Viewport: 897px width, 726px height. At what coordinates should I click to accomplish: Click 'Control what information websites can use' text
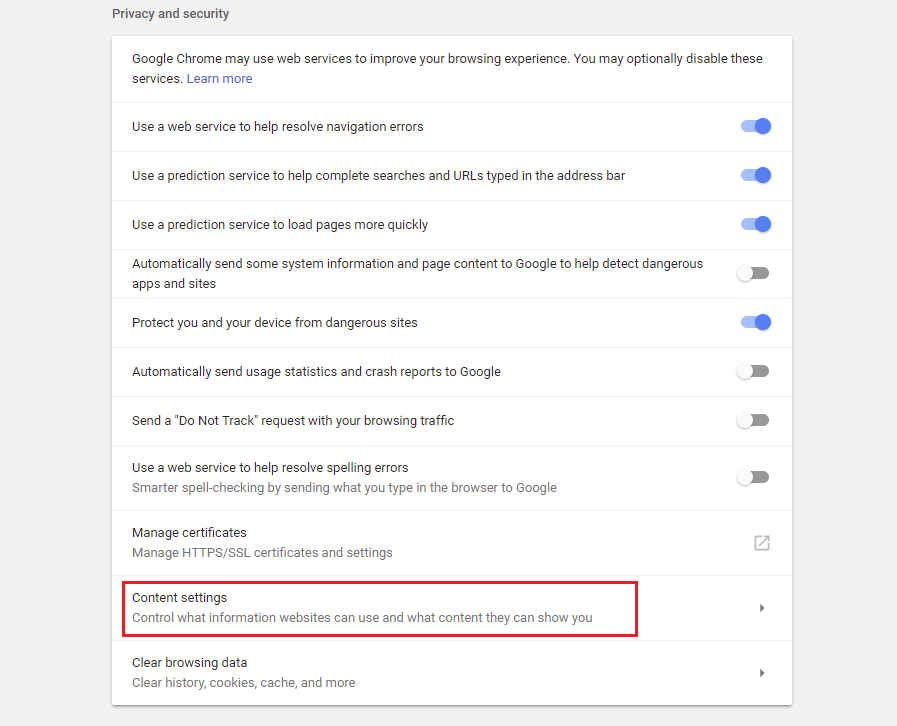point(362,618)
